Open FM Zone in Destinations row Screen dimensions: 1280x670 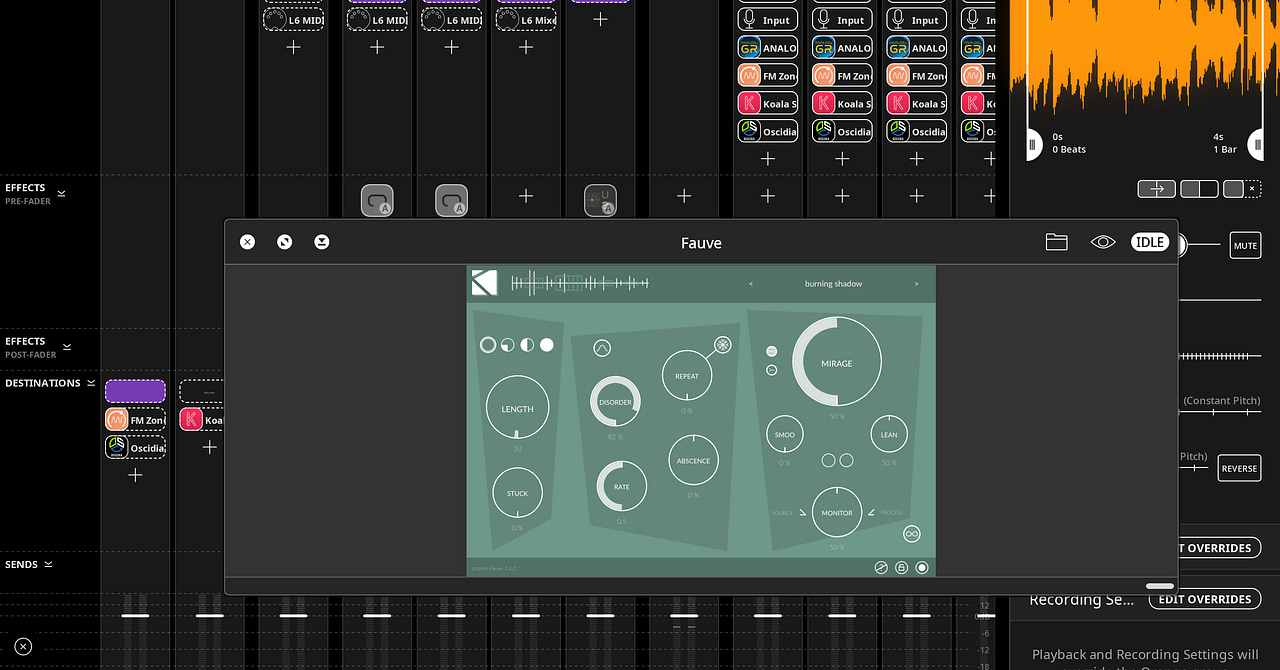point(135,420)
